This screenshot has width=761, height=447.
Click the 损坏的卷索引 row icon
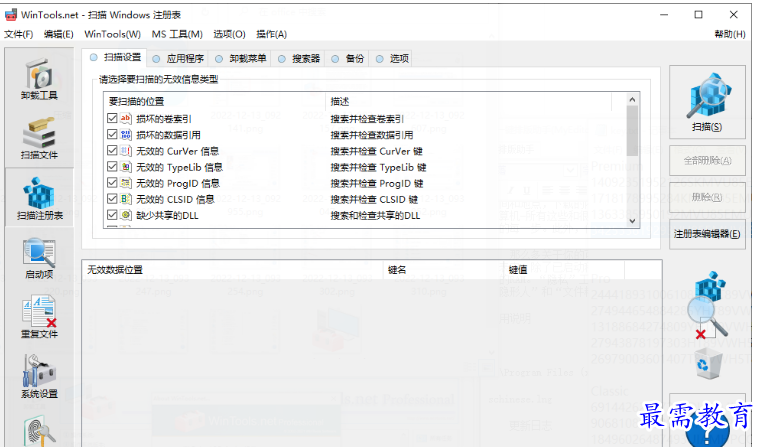coord(126,118)
